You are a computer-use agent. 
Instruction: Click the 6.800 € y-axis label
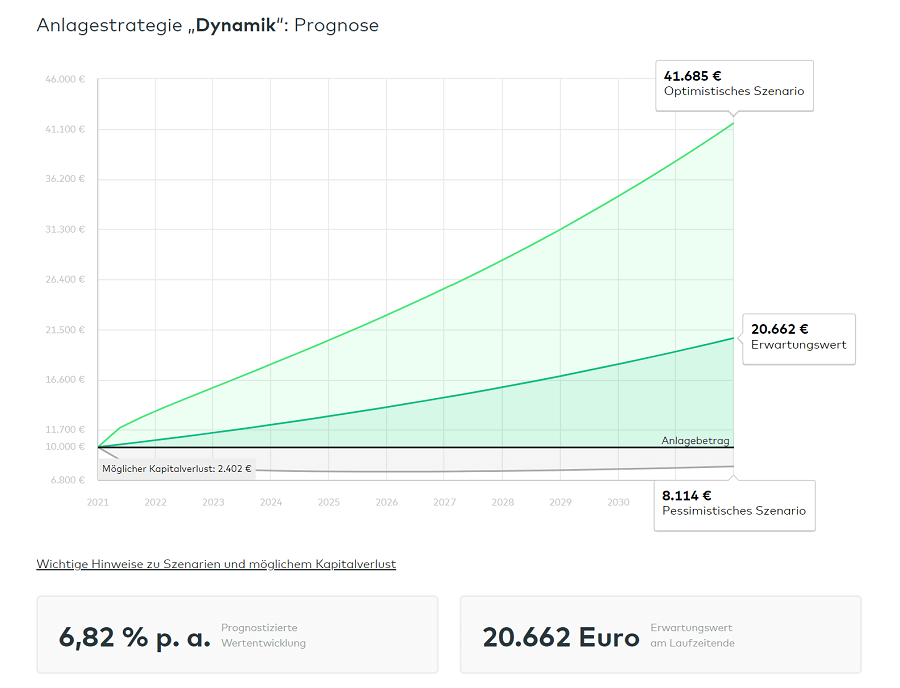(68, 480)
